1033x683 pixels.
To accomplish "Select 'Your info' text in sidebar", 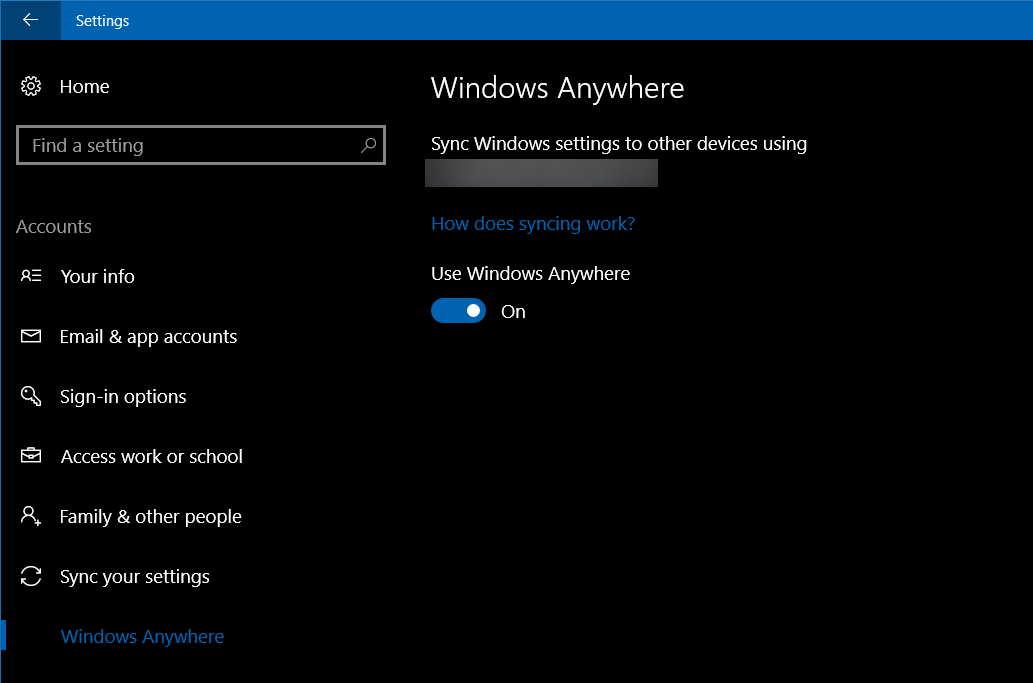I will click(97, 276).
